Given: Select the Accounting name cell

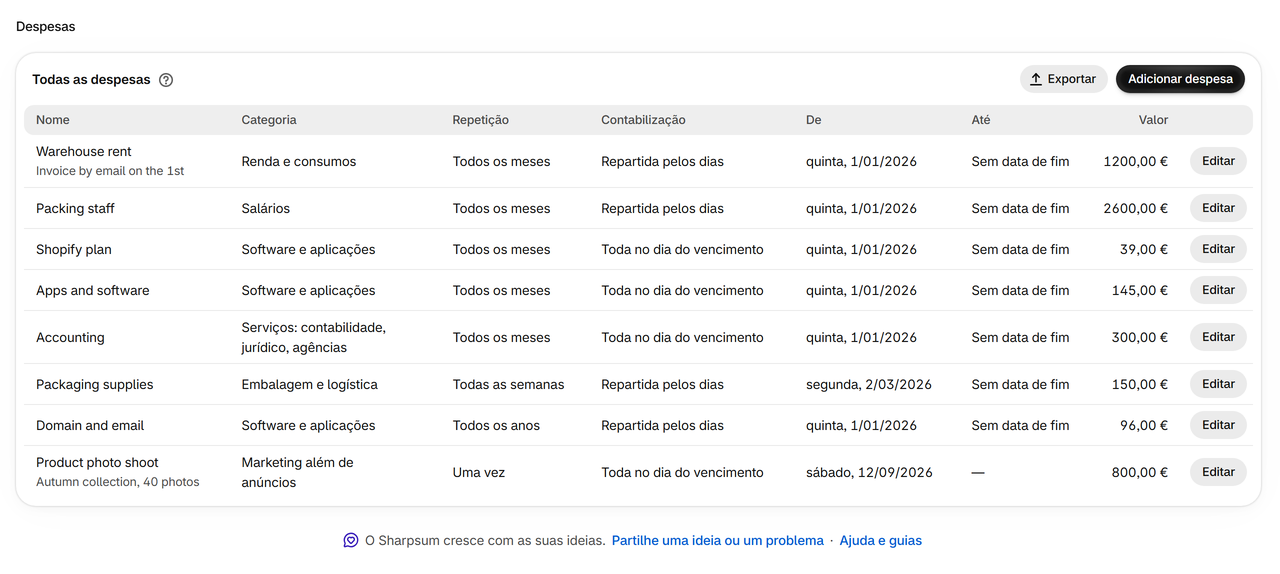Looking at the screenshot, I should [x=70, y=337].
